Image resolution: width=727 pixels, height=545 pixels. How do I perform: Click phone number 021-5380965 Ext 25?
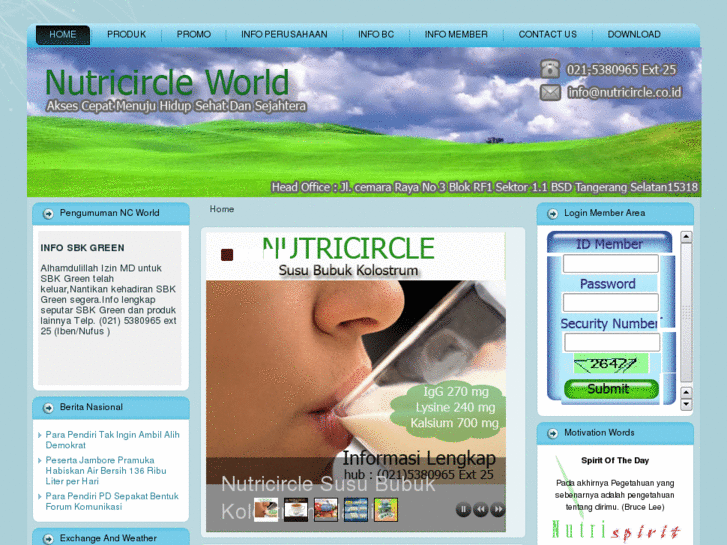click(x=621, y=70)
